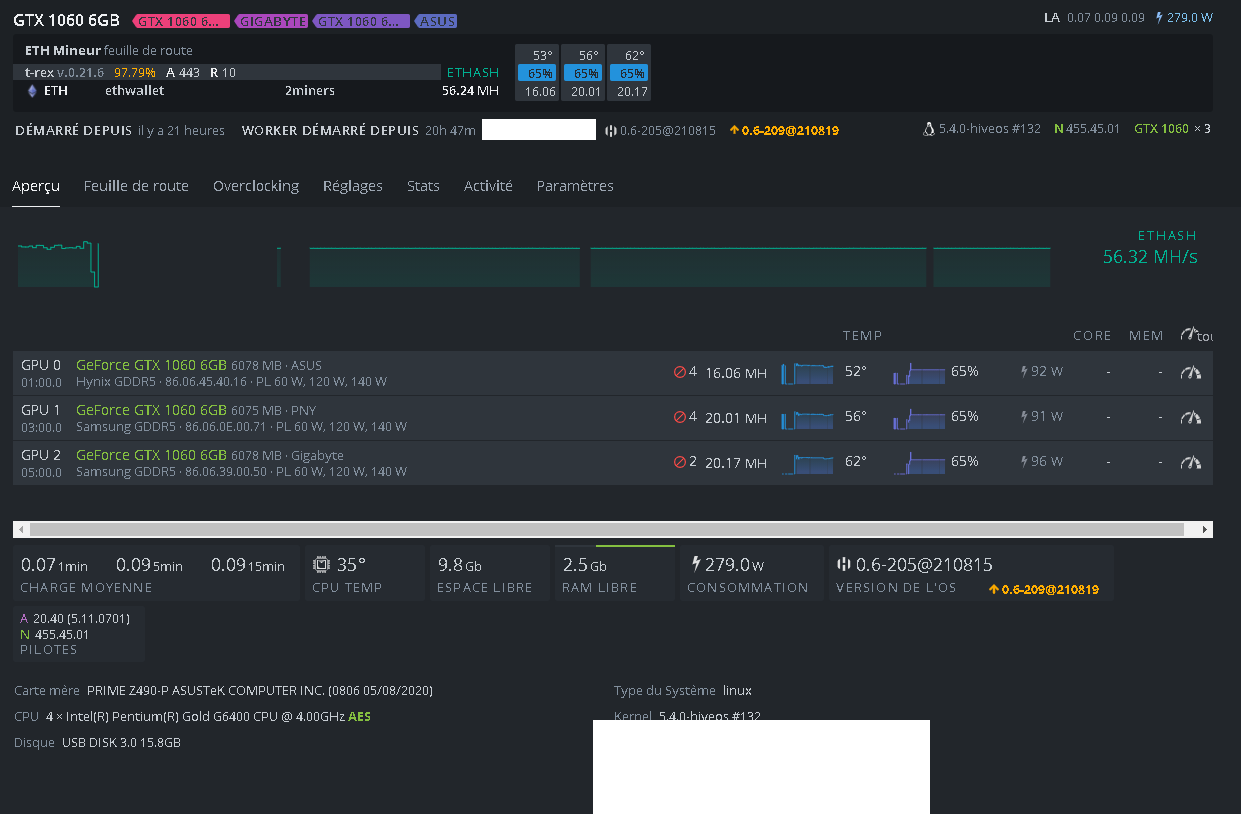The height and width of the screenshot is (814, 1241).
Task: Open the Paramètres tab
Action: pyautogui.click(x=575, y=186)
